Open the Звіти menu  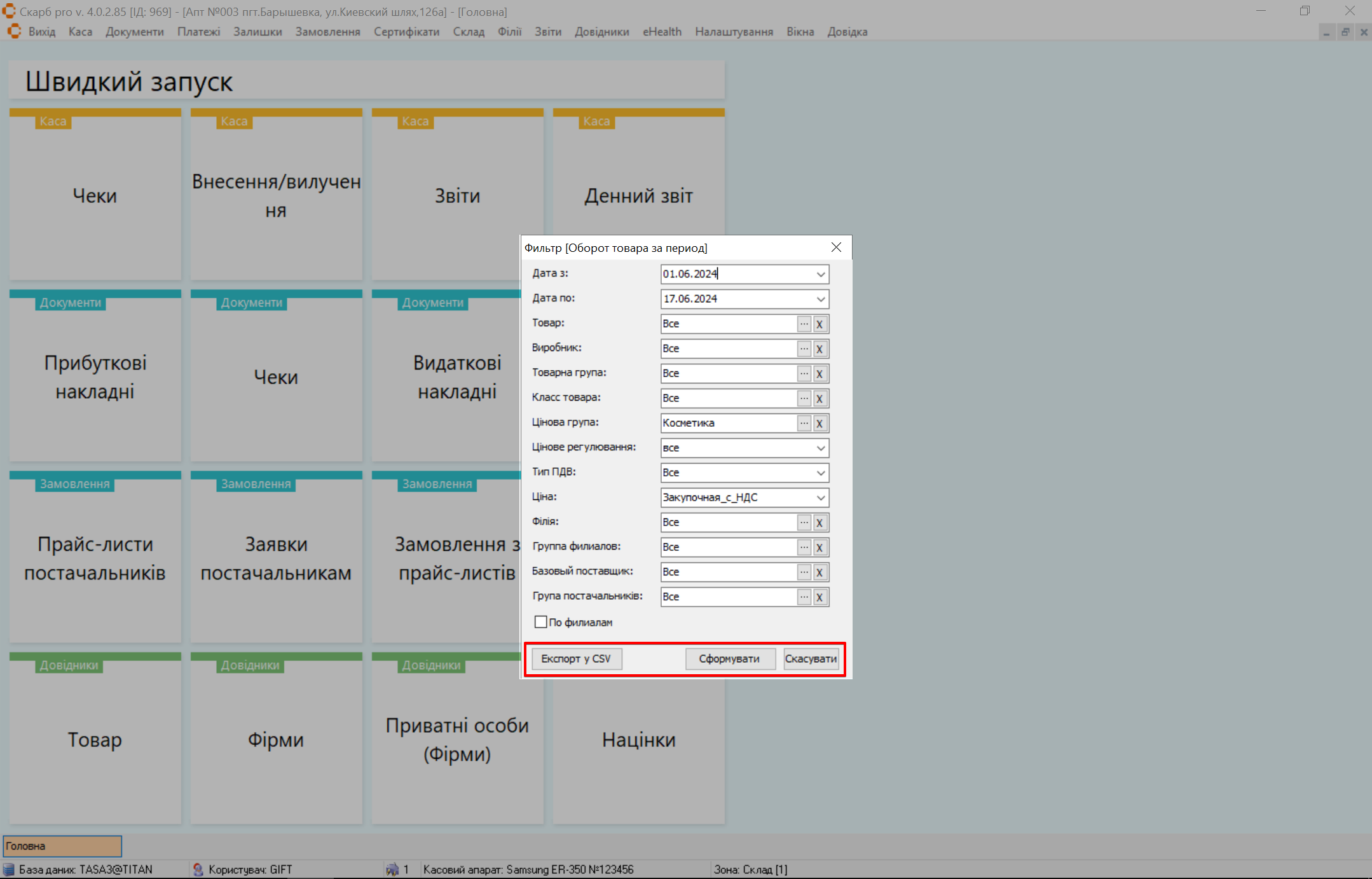tap(548, 32)
